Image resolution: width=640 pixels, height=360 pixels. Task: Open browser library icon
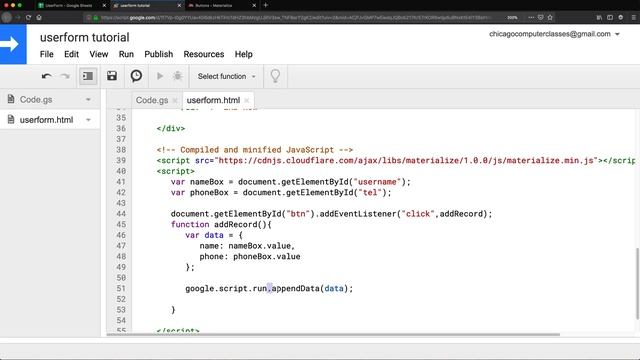coord(599,18)
